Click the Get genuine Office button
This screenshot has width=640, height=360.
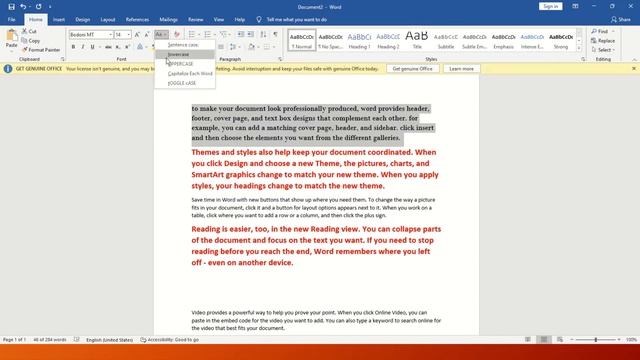412,69
